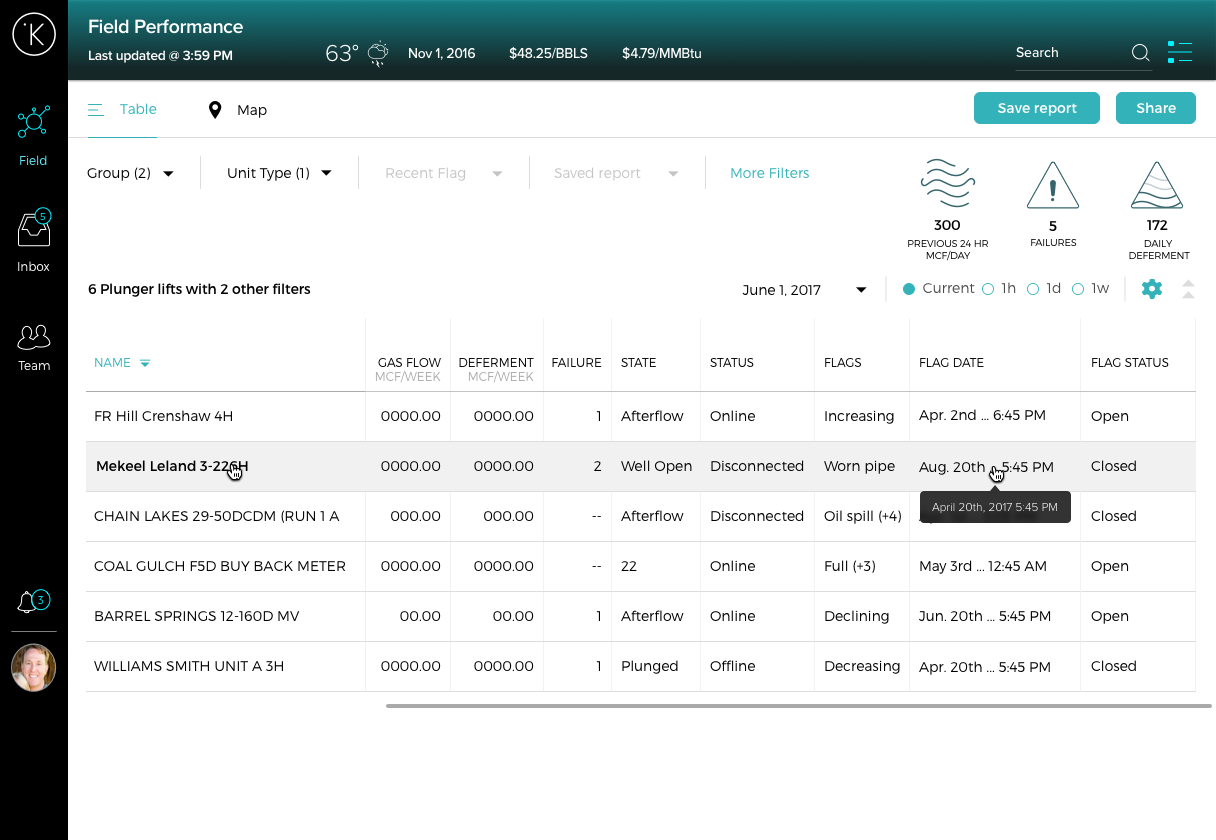Switch to the Table tab
Image resolution: width=1216 pixels, height=840 pixels.
point(122,110)
